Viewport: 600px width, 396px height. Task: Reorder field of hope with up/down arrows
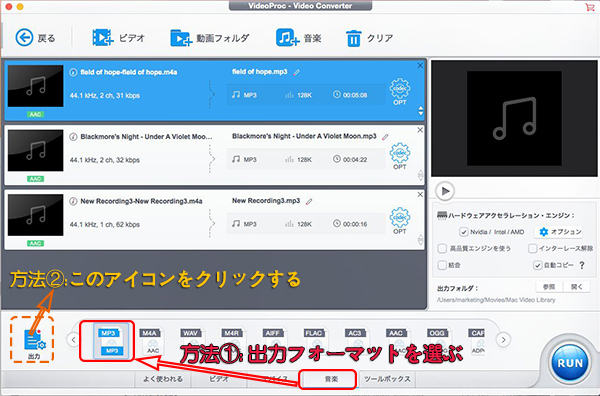click(x=421, y=111)
